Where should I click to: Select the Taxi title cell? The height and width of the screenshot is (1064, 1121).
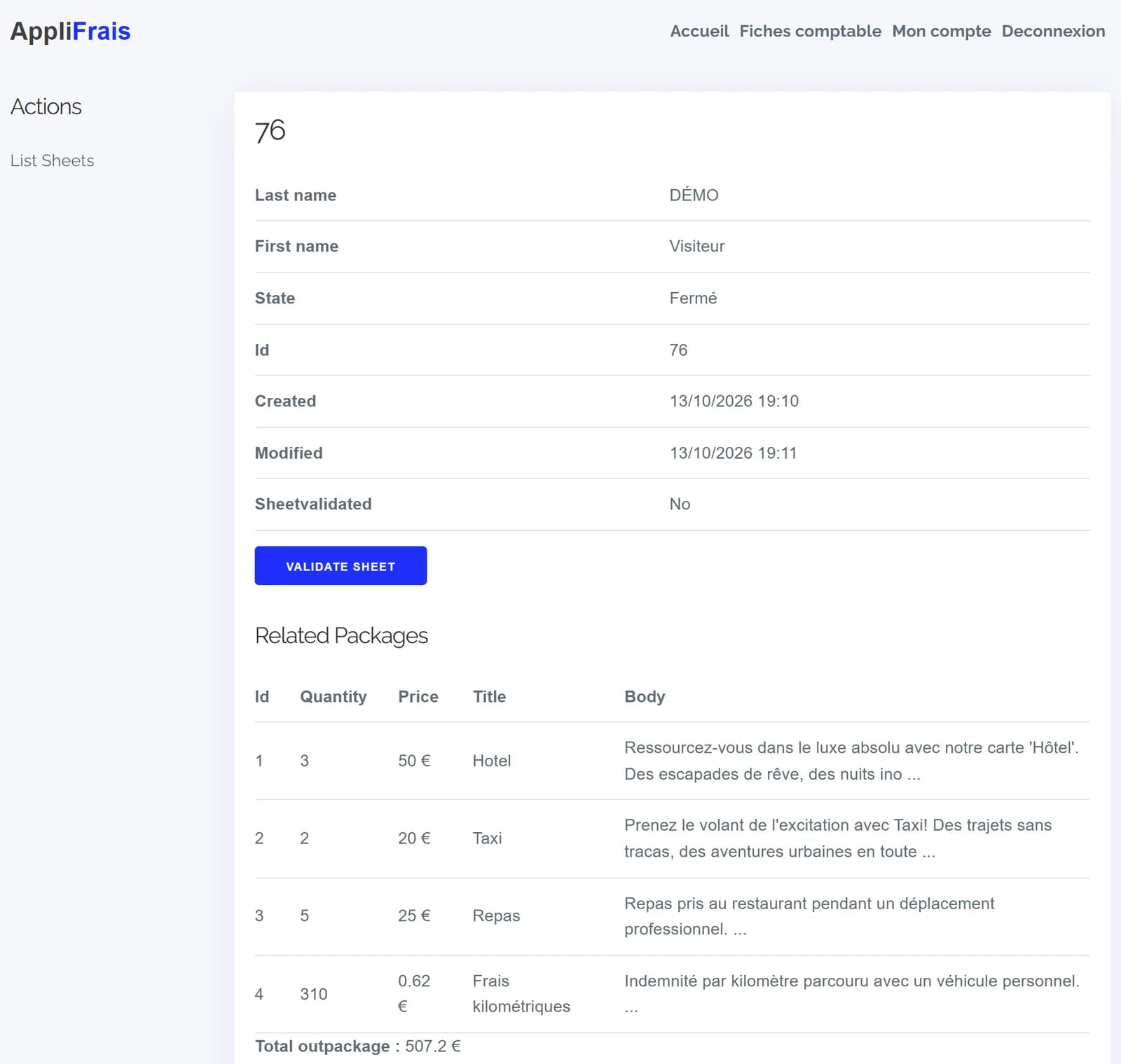(487, 838)
